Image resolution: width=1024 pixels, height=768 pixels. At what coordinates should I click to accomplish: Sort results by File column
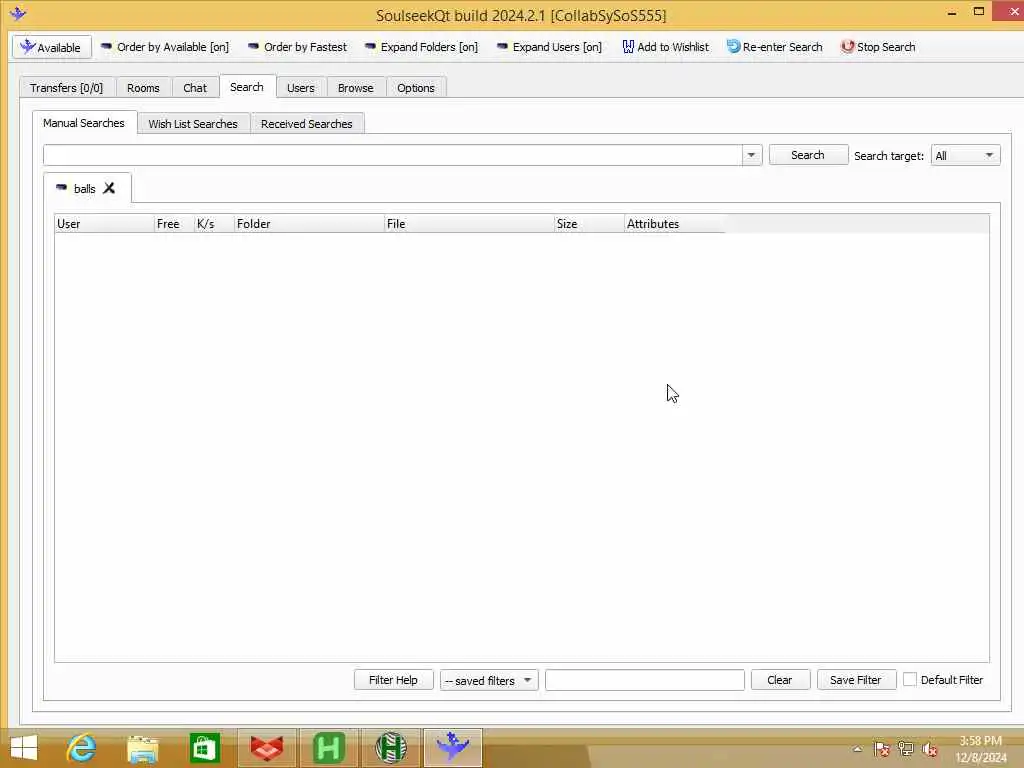469,223
